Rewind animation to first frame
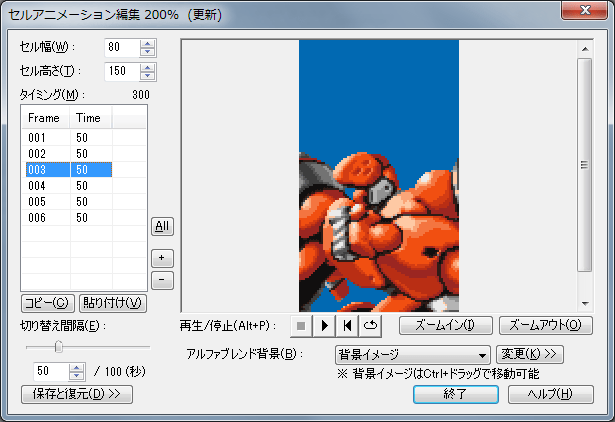Image resolution: width=615 pixels, height=422 pixels. tap(347, 326)
